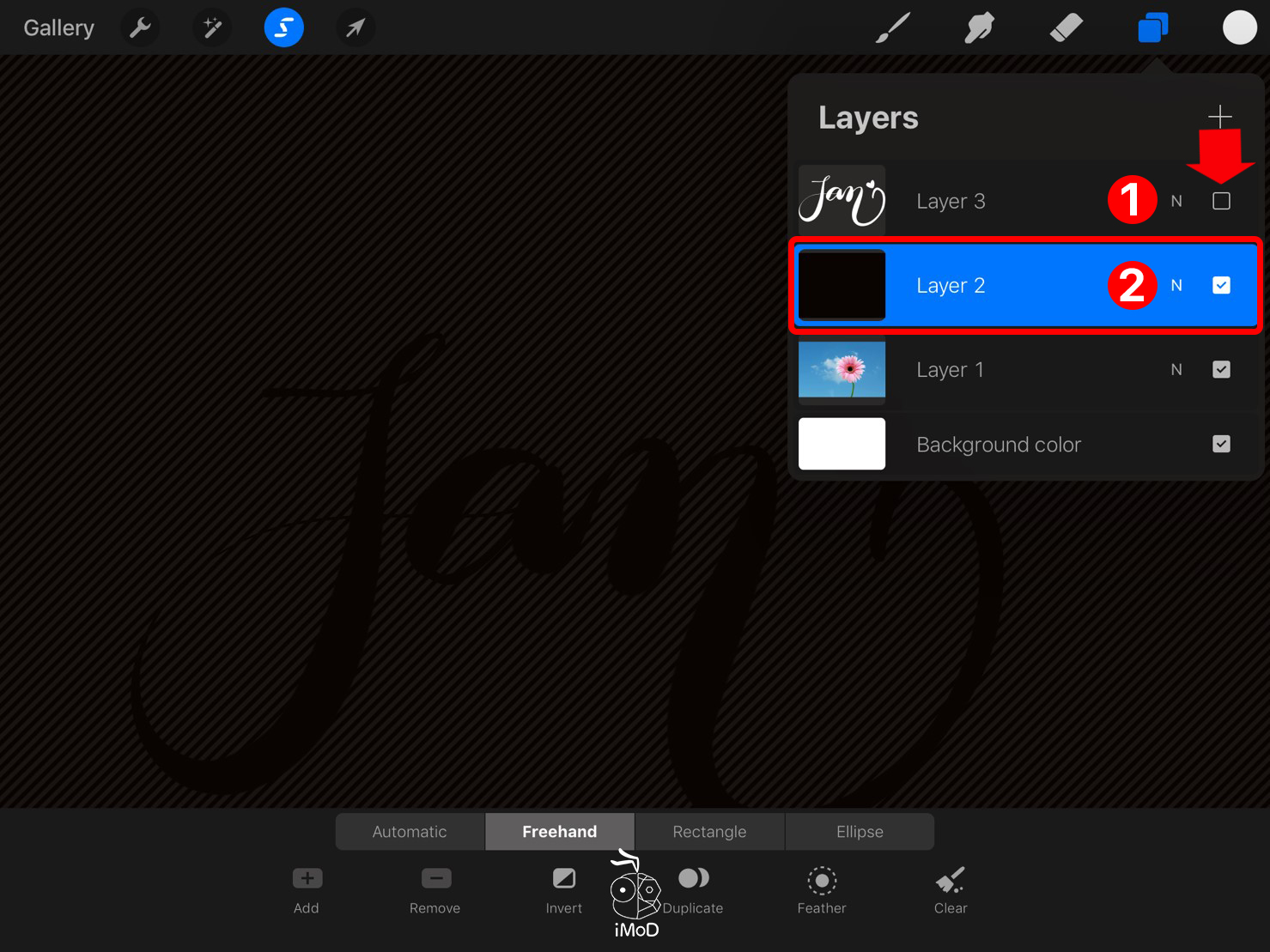Open the white color swatch picker
Viewport: 1270px width, 952px height.
(1239, 28)
